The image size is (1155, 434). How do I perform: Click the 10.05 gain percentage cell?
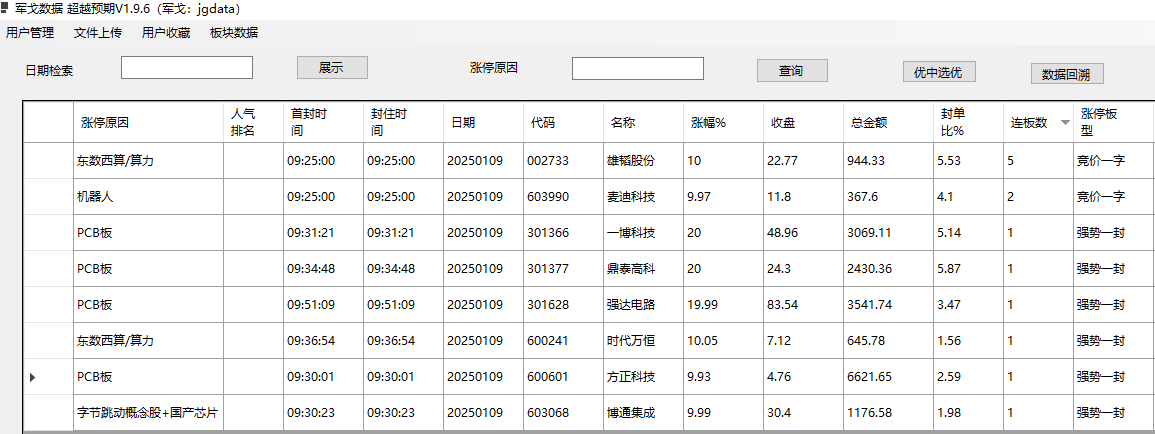(723, 341)
